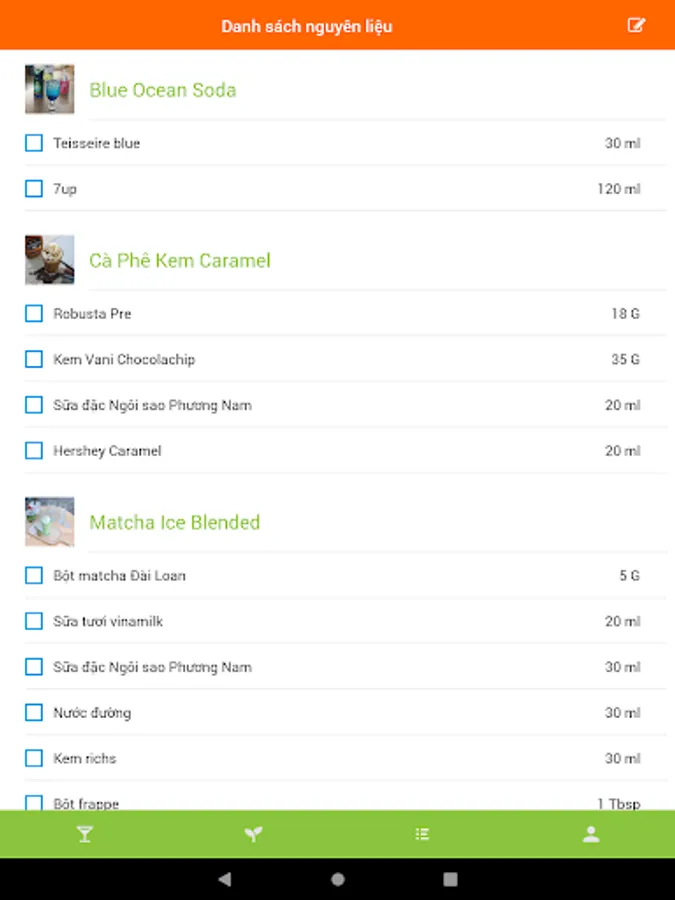Open the ingredient list tab icon
The width and height of the screenshot is (675, 900).
point(422,834)
